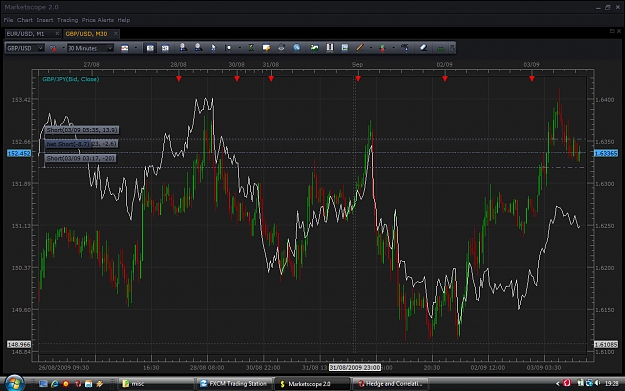Viewport: 625px width, 391px height.
Task: Select the Short(03/09 03:17, -20) position label
Action: click(80, 158)
